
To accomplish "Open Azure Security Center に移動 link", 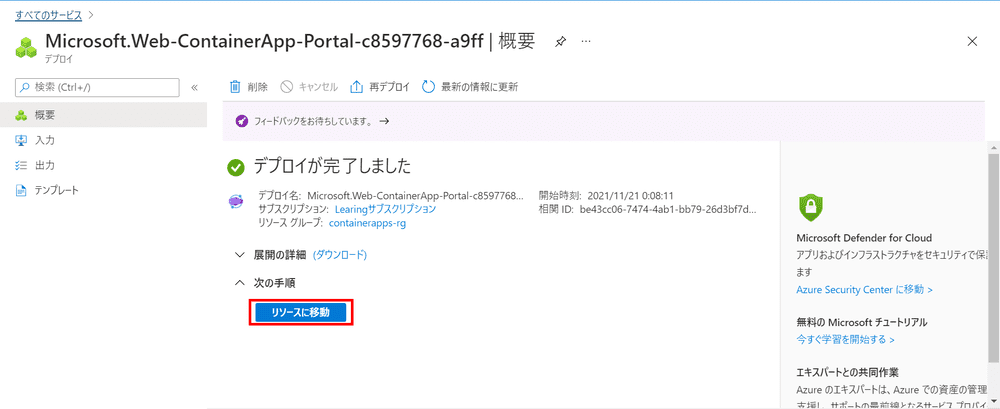I will 865,290.
